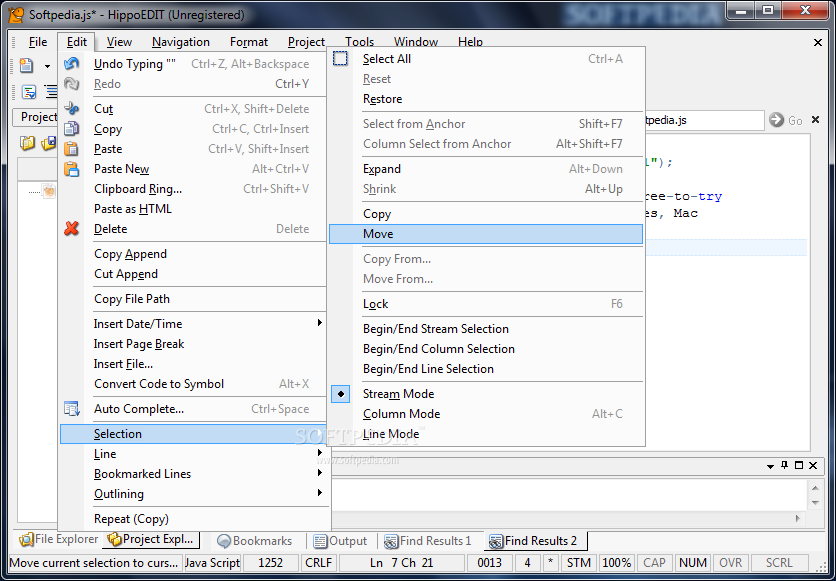
Task: Click the Cut scissors icon
Action: coord(71,108)
